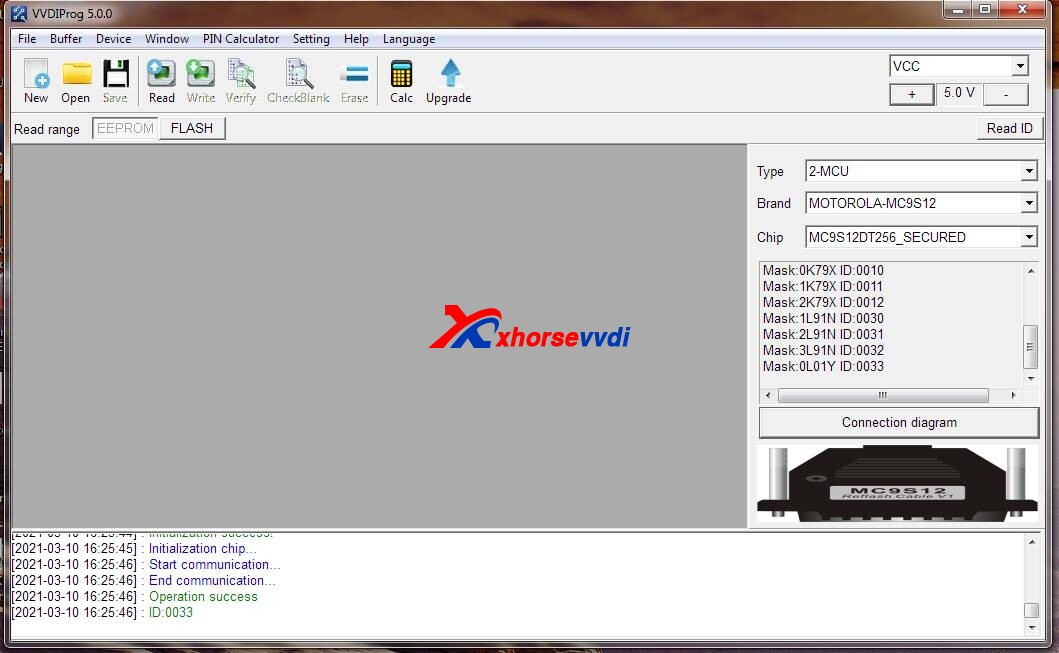Toggle the EEPROM read range button
The height and width of the screenshot is (653, 1059).
[125, 128]
